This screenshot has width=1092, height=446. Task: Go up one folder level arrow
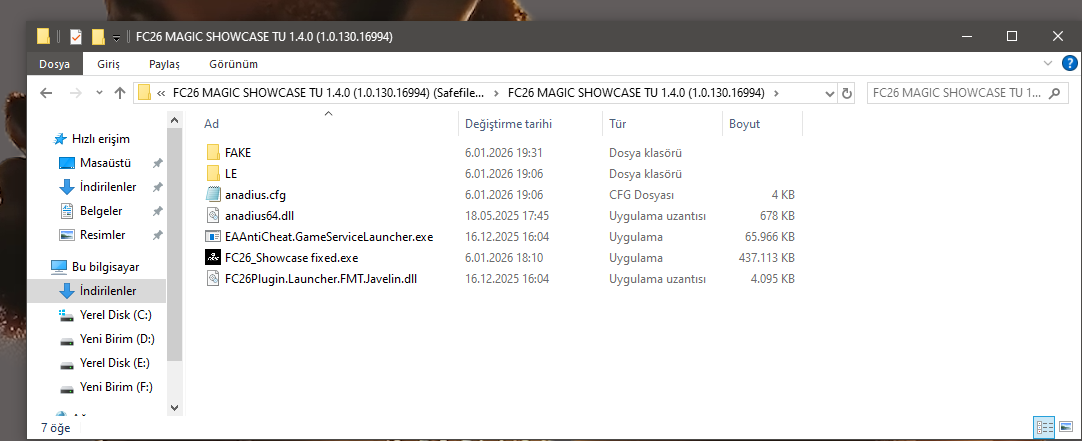coord(120,93)
